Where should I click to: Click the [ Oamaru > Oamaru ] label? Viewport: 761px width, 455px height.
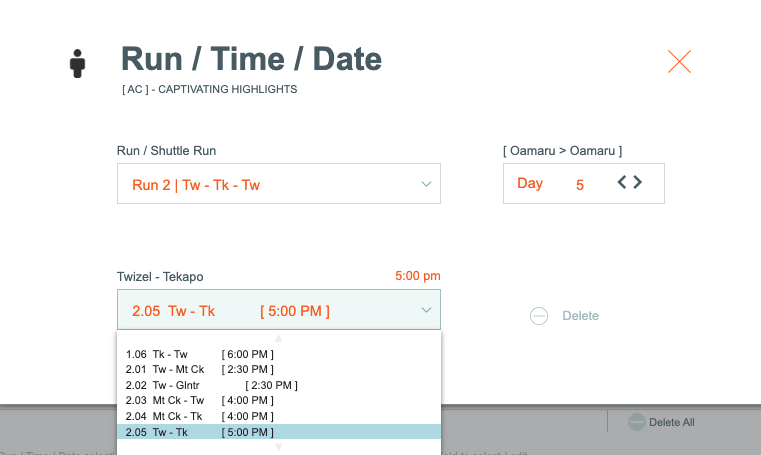[x=562, y=151]
